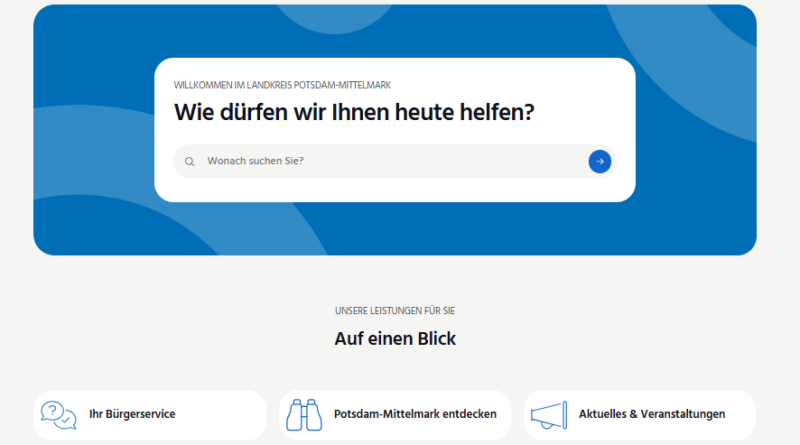Viewport: 800px width, 445px height.
Task: Click 'WILLKOMMEN IM LANDKREIS POTSDAM-MITTELMARK' text
Action: coord(282,85)
